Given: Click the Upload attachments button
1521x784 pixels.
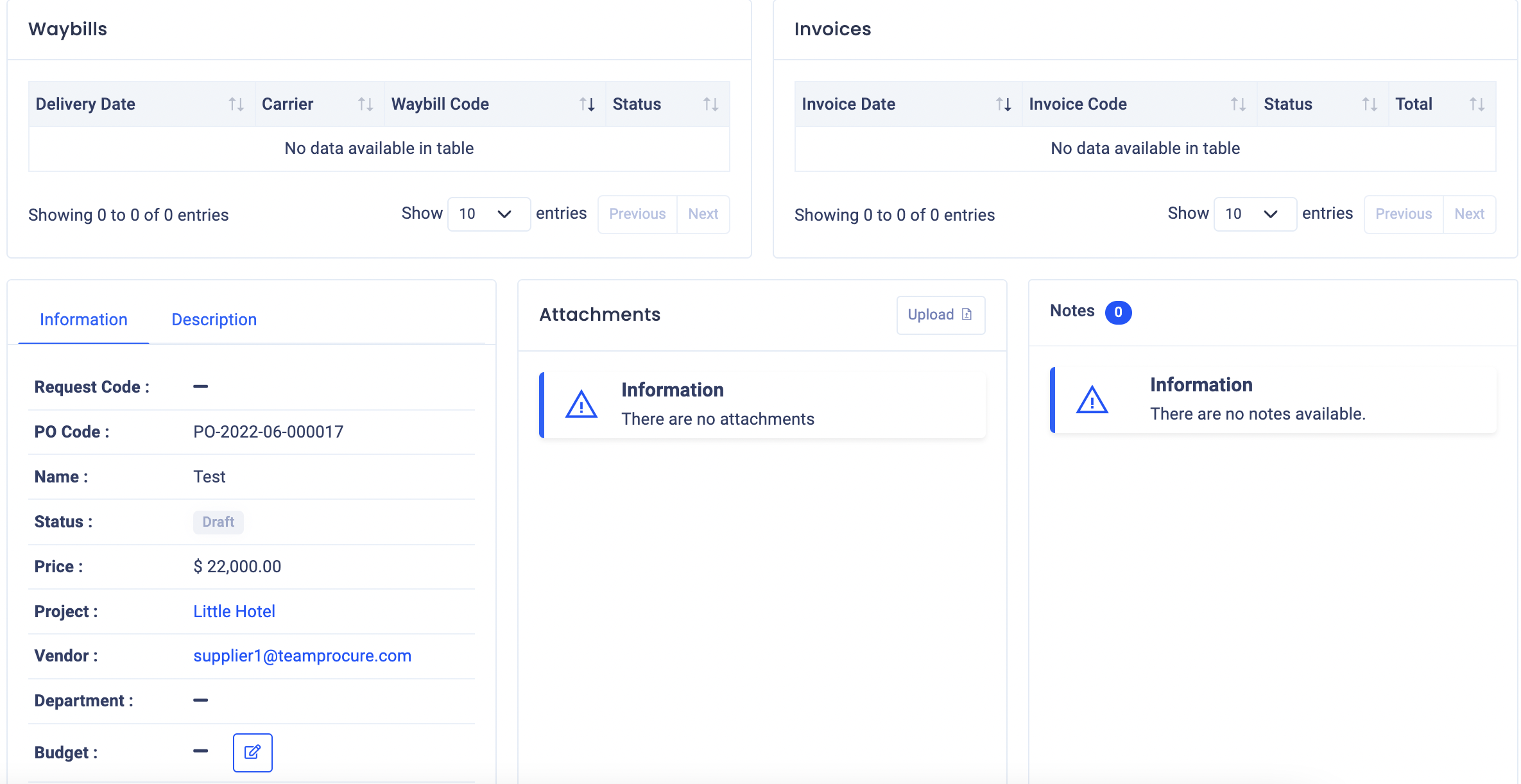Looking at the screenshot, I should click(x=940, y=314).
